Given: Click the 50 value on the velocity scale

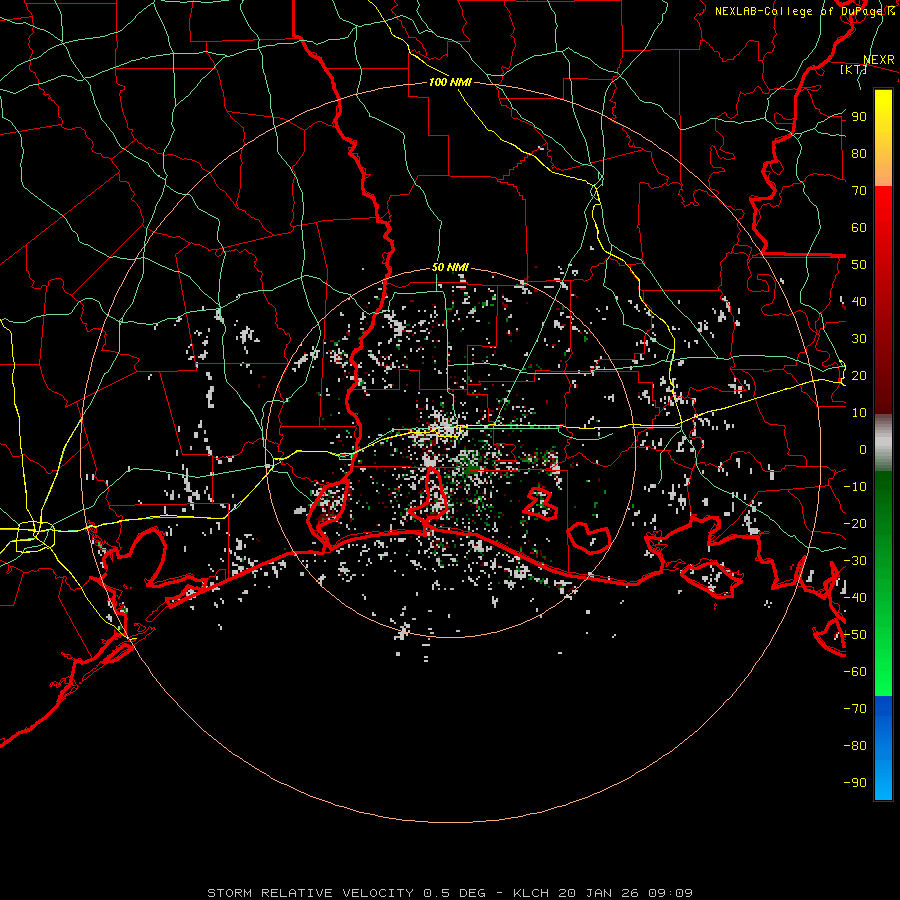Looking at the screenshot, I should 859,265.
